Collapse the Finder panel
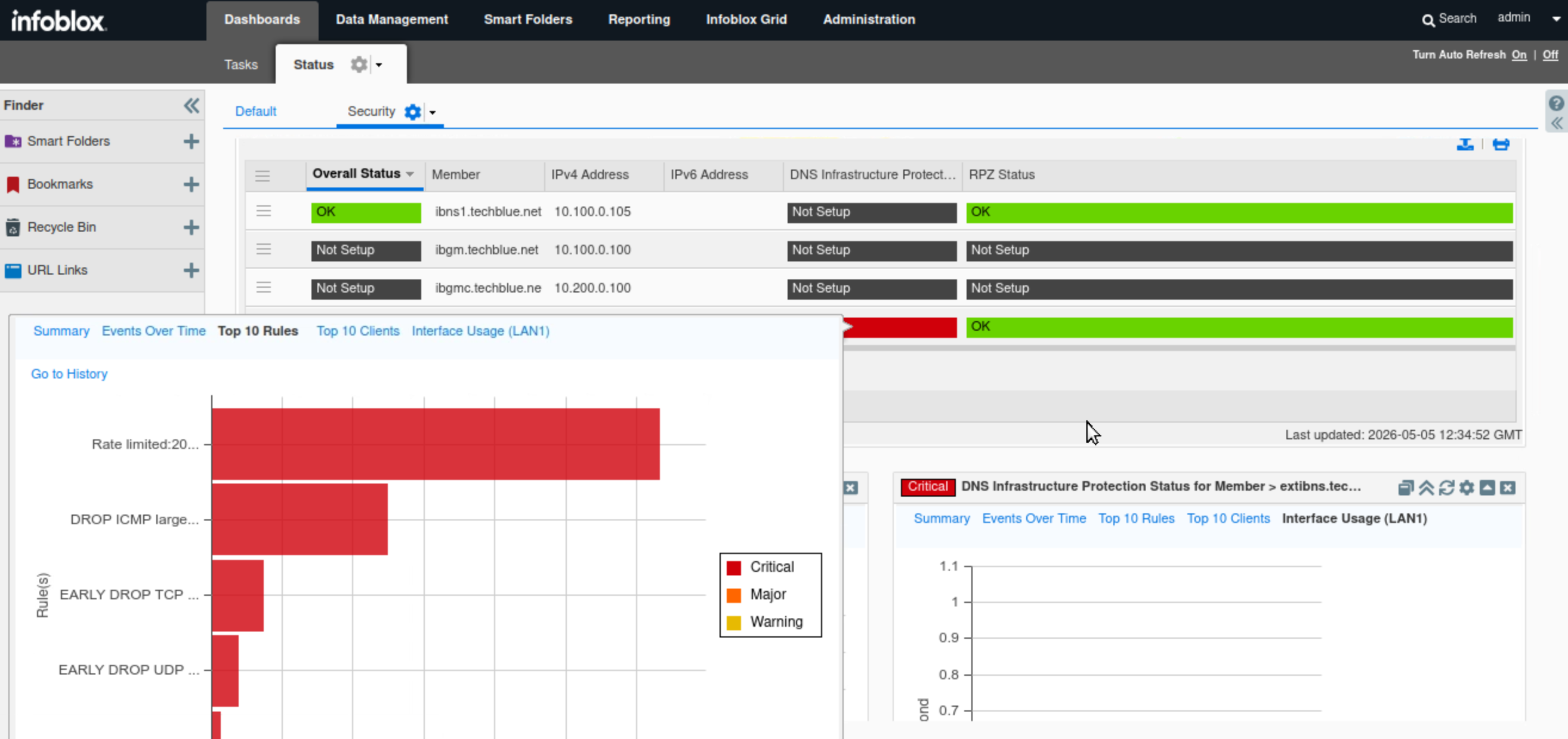 (191, 105)
